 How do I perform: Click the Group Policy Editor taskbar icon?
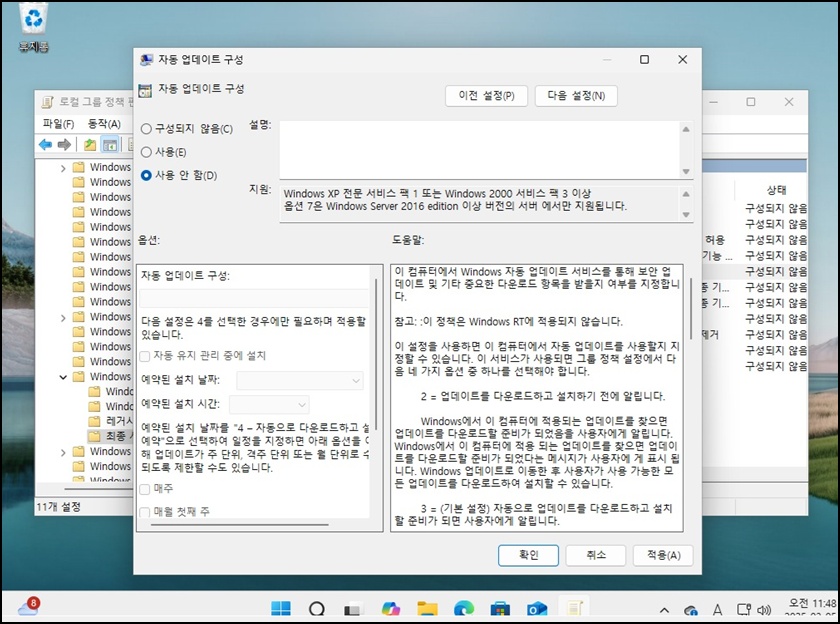click(574, 608)
